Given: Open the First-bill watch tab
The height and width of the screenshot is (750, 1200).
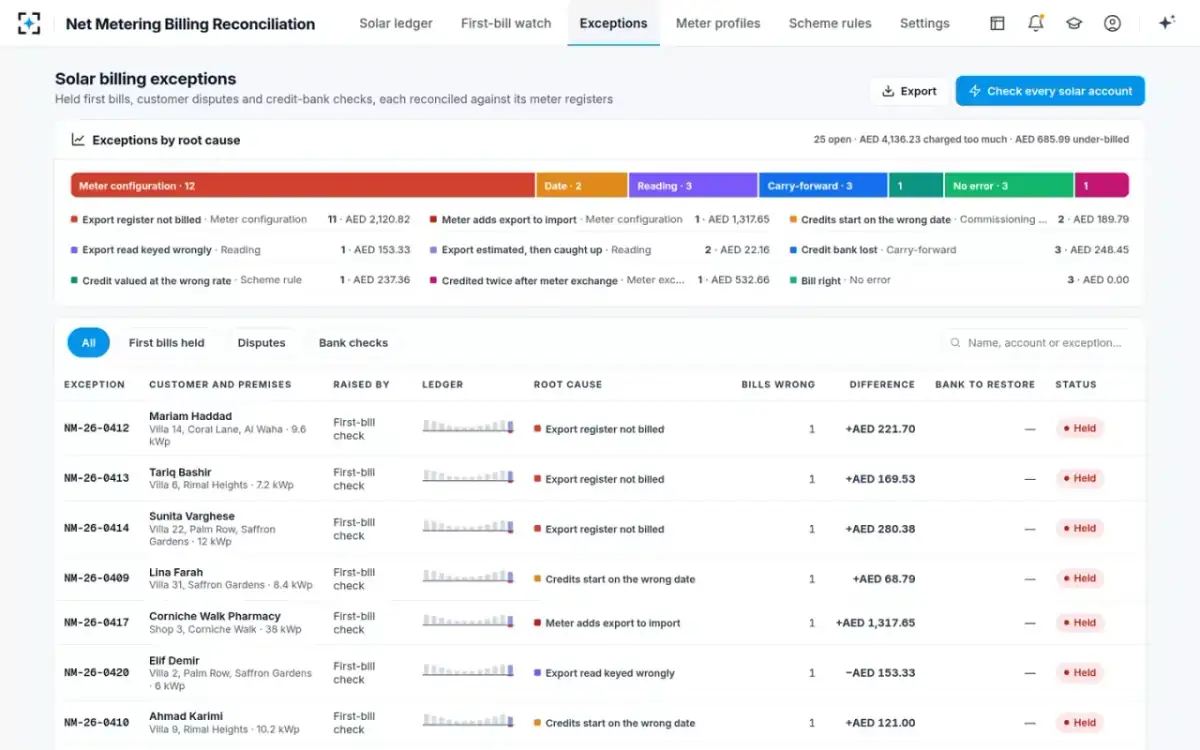Looking at the screenshot, I should (506, 23).
